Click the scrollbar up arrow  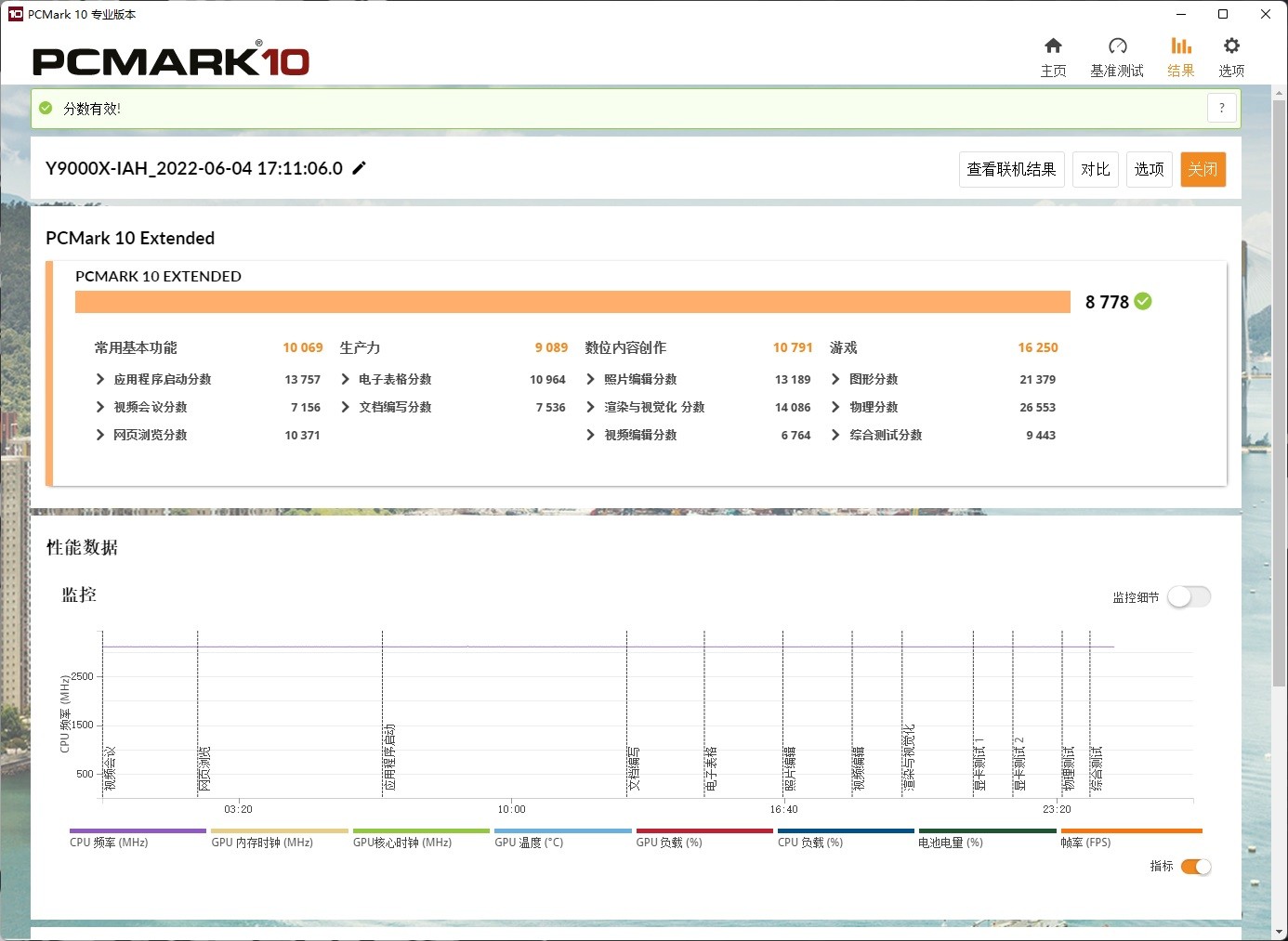point(1279,91)
